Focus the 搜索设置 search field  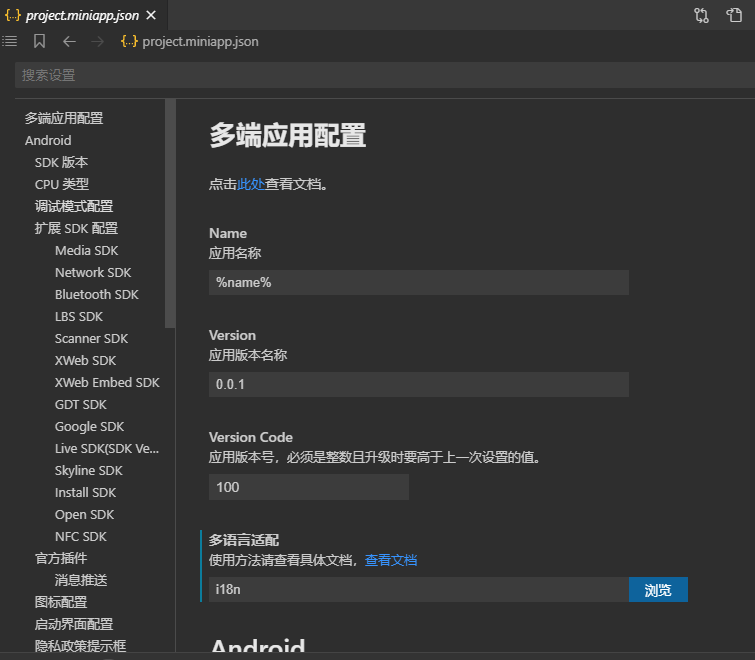[x=385, y=75]
